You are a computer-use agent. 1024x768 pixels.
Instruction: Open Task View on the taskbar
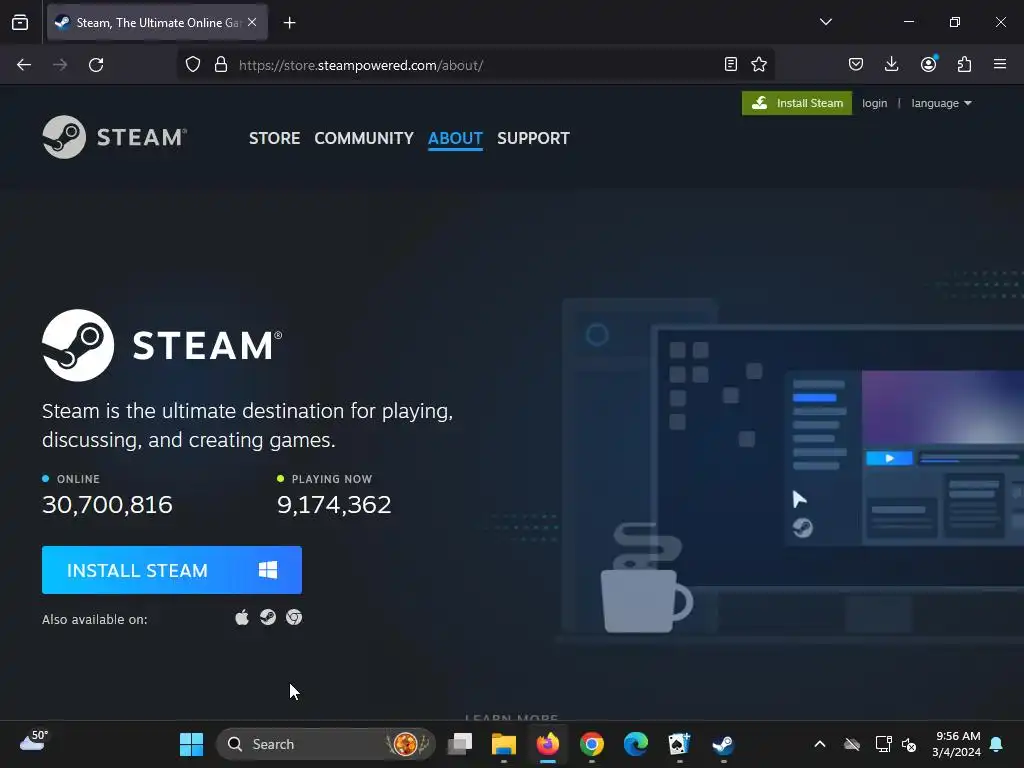[460, 744]
